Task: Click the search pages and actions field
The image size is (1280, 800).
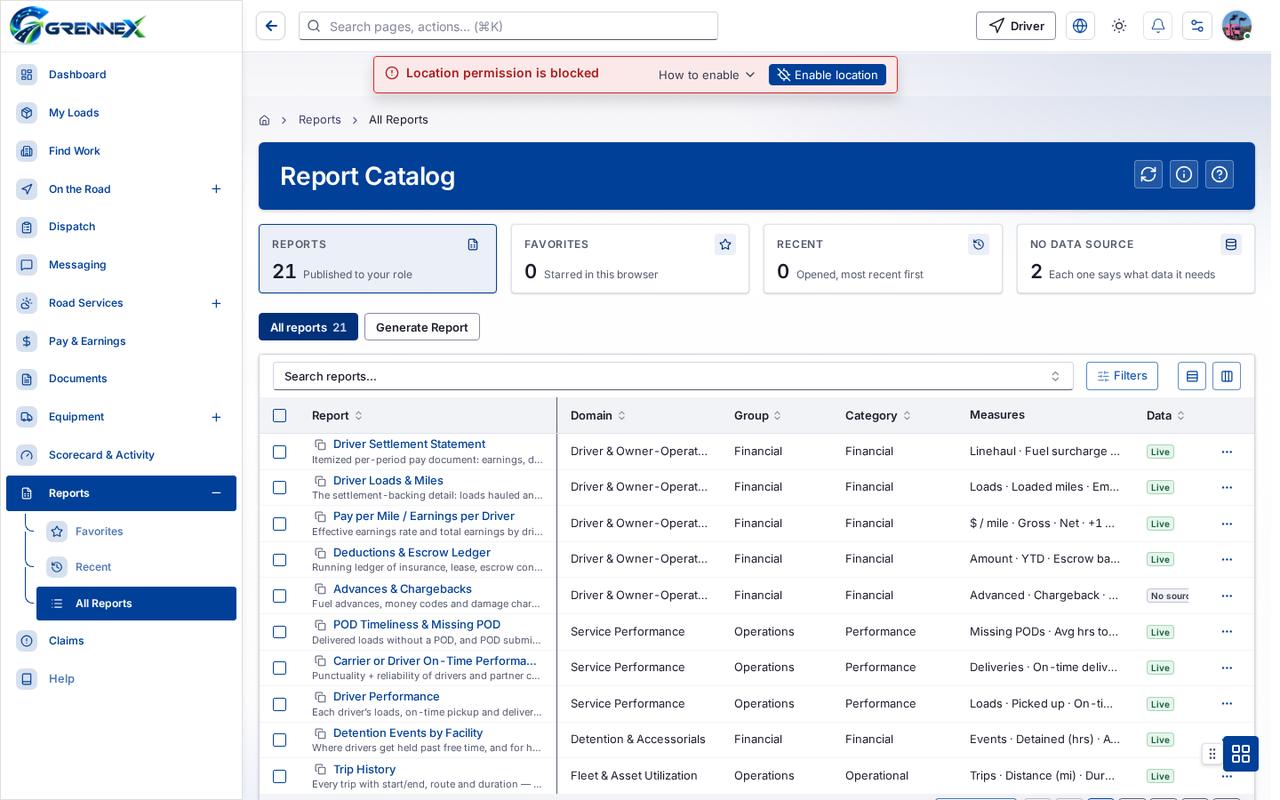Action: coord(508,26)
